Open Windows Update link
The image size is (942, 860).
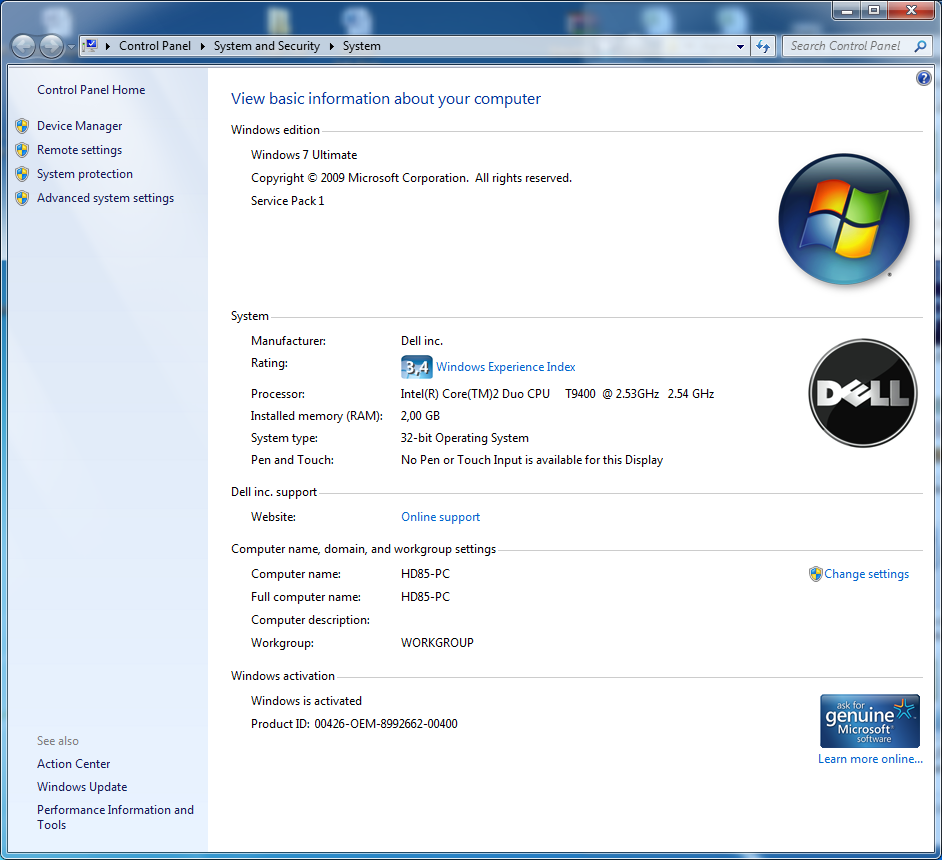[x=82, y=786]
